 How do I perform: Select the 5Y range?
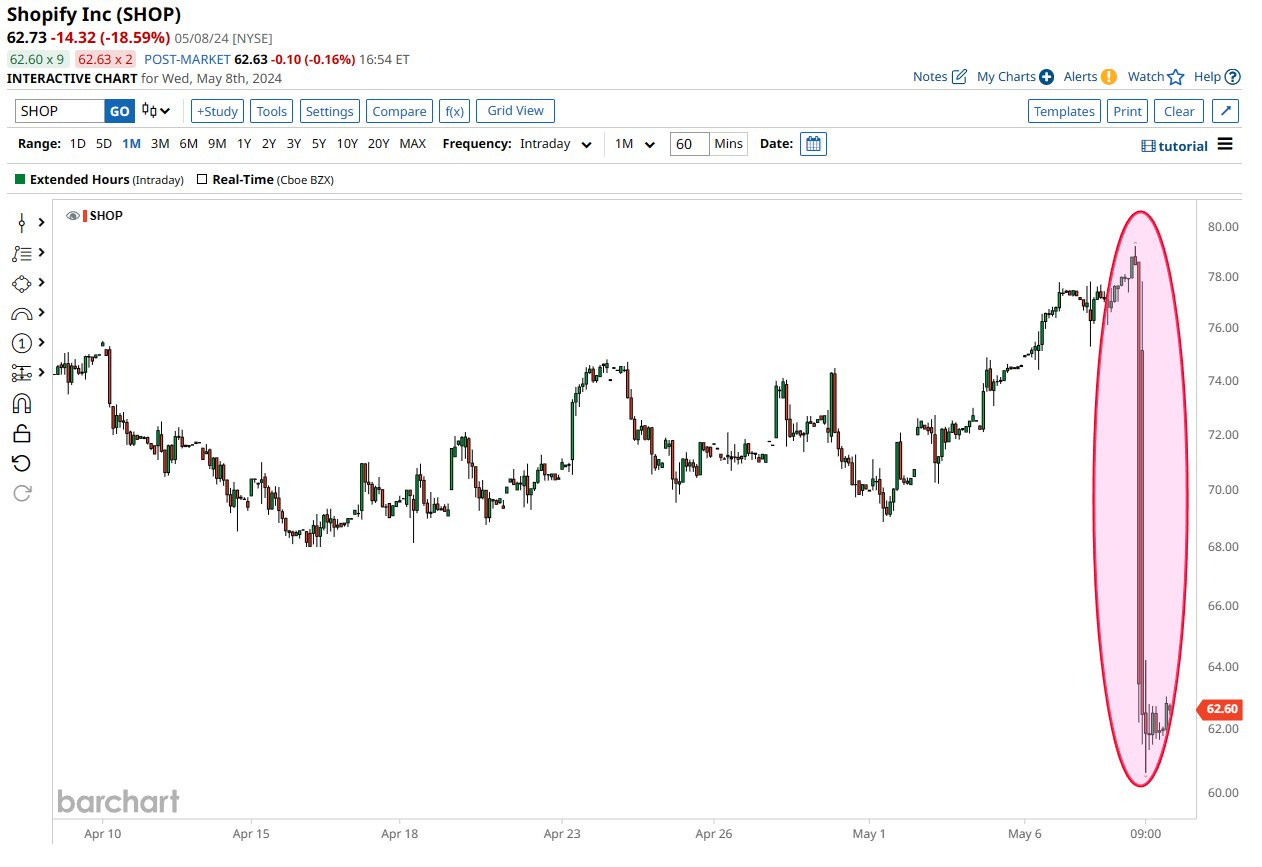pyautogui.click(x=319, y=144)
